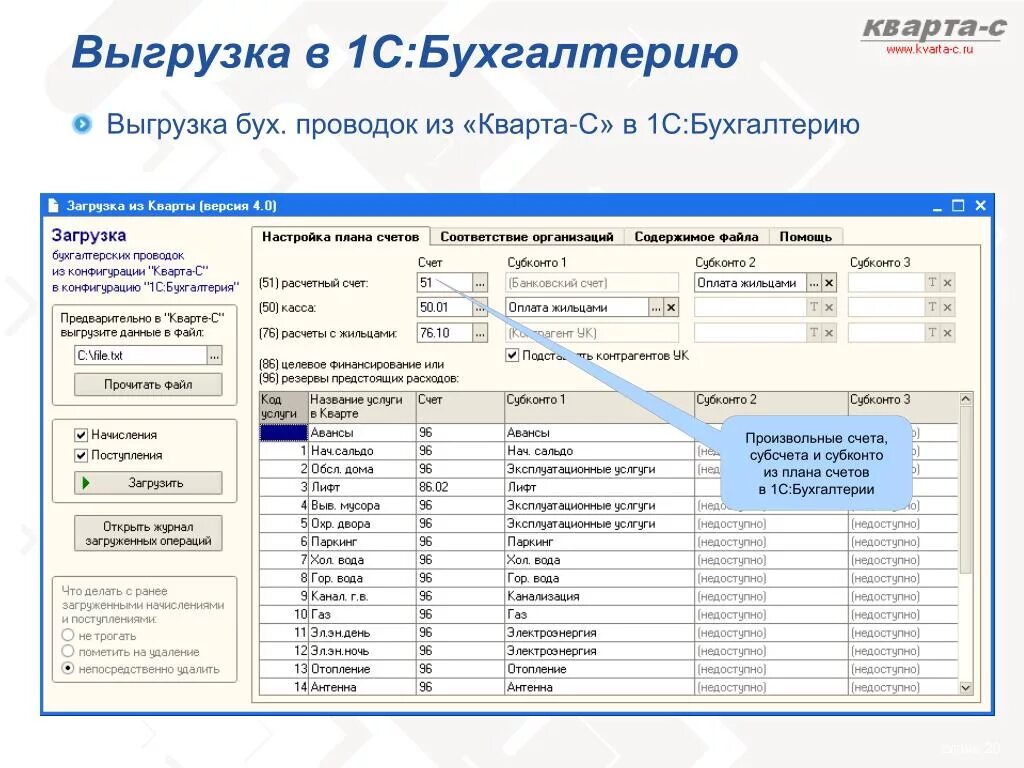Click Открыть журнал загруженных операций button
1024x768 pixels.
[x=148, y=534]
